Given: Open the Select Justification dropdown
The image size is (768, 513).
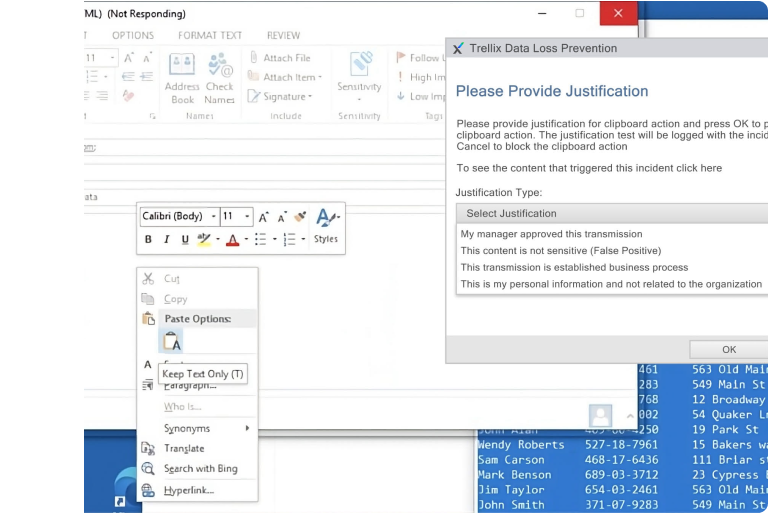Looking at the screenshot, I should click(x=612, y=214).
